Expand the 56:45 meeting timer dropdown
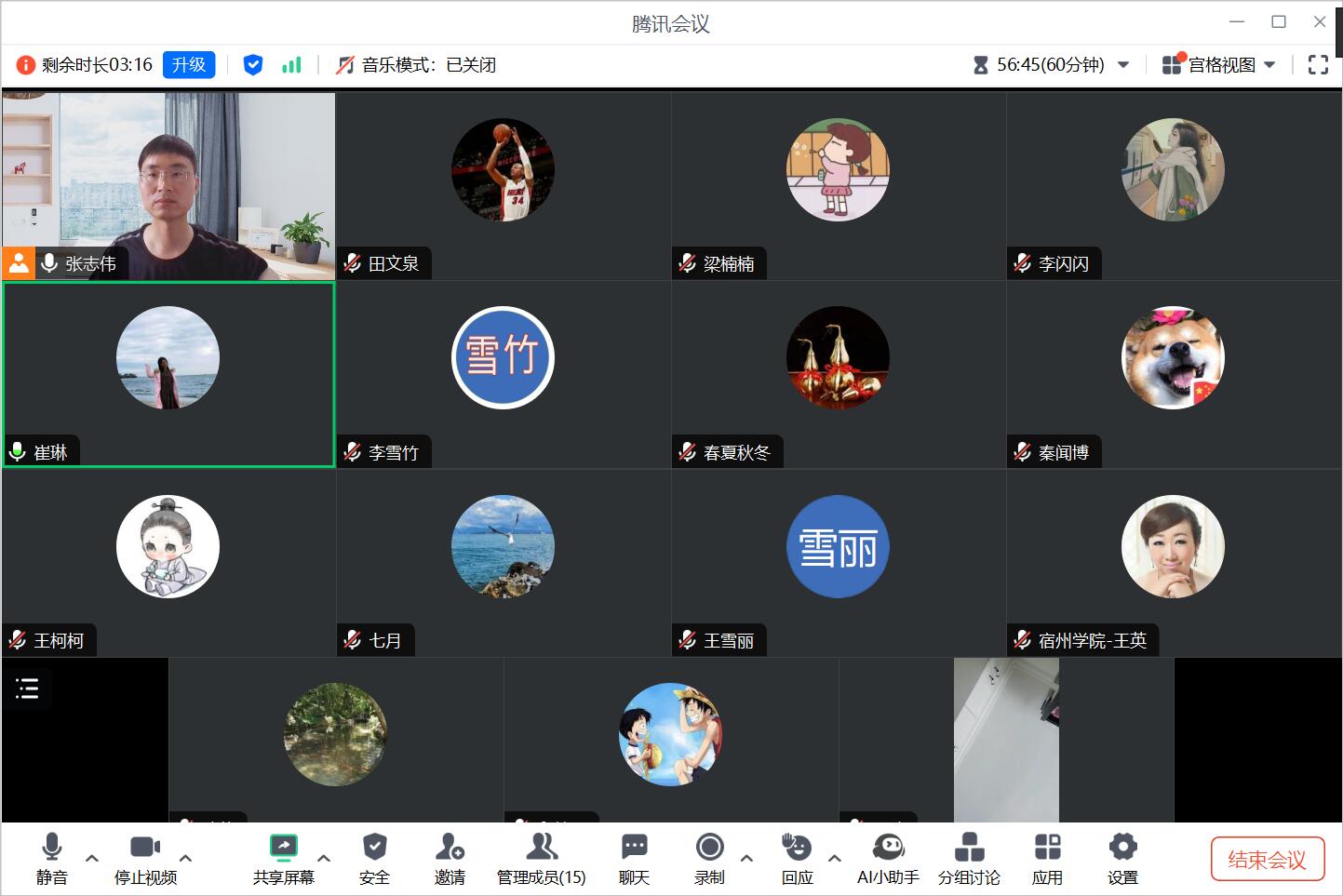This screenshot has height=896, width=1343. coord(1123,64)
